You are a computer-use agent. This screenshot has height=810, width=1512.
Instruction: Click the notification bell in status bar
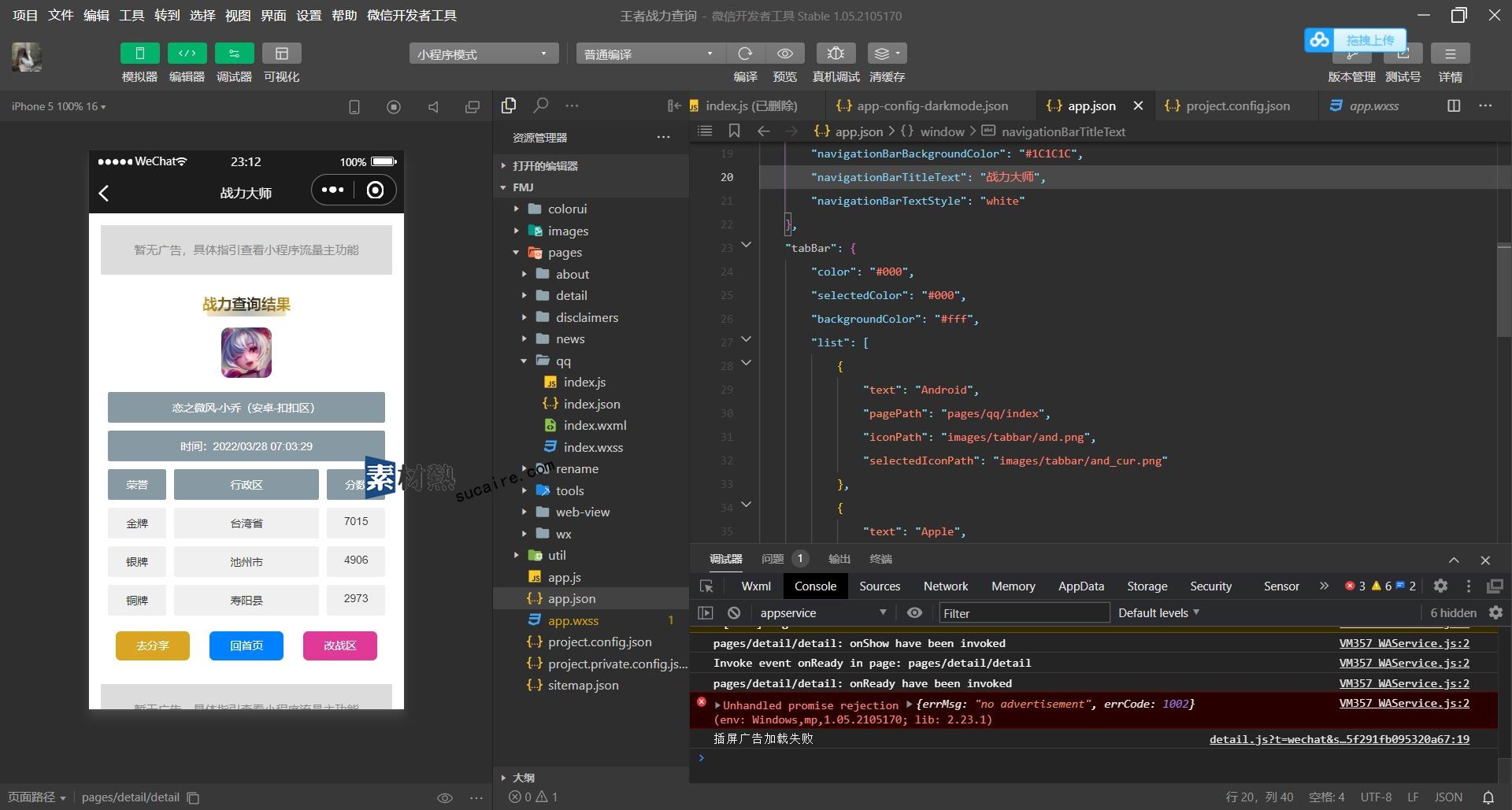1488,797
